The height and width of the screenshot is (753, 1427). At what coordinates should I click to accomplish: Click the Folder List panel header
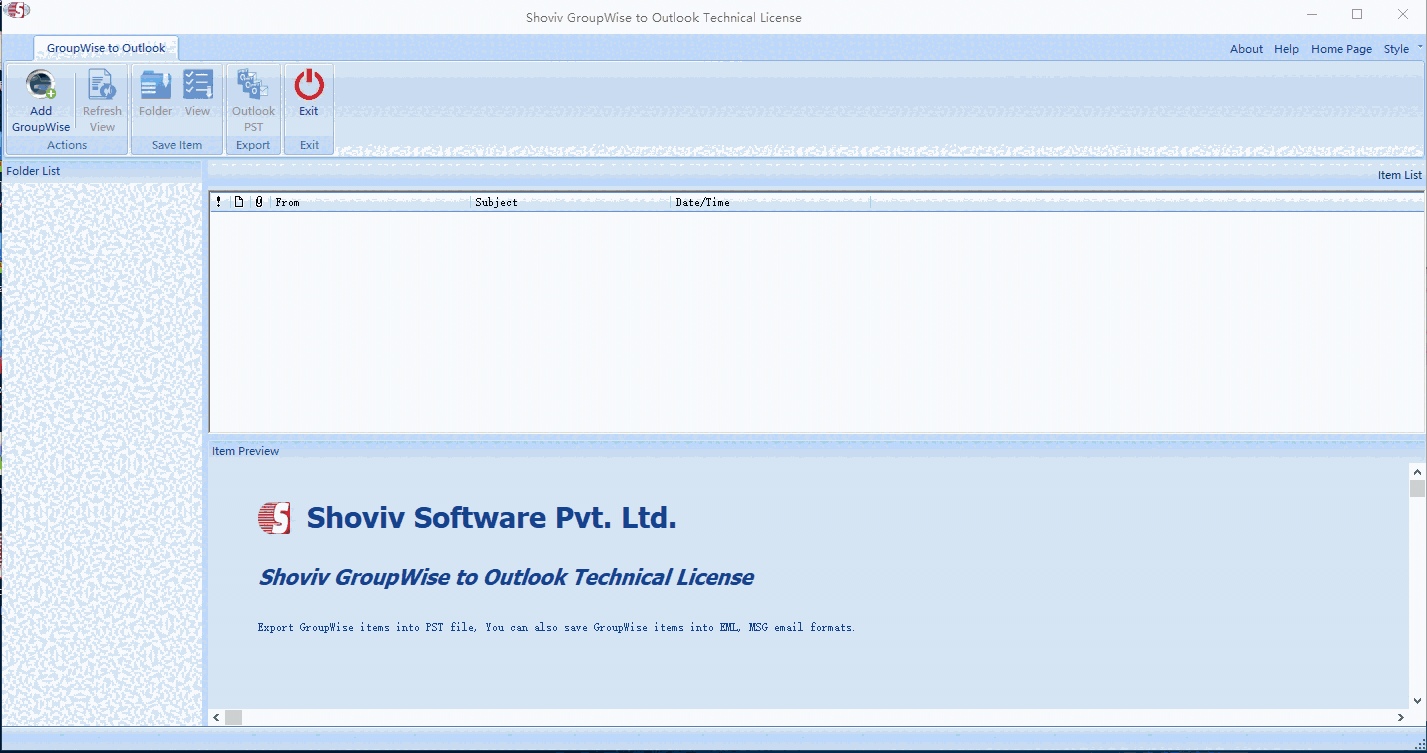(x=102, y=171)
